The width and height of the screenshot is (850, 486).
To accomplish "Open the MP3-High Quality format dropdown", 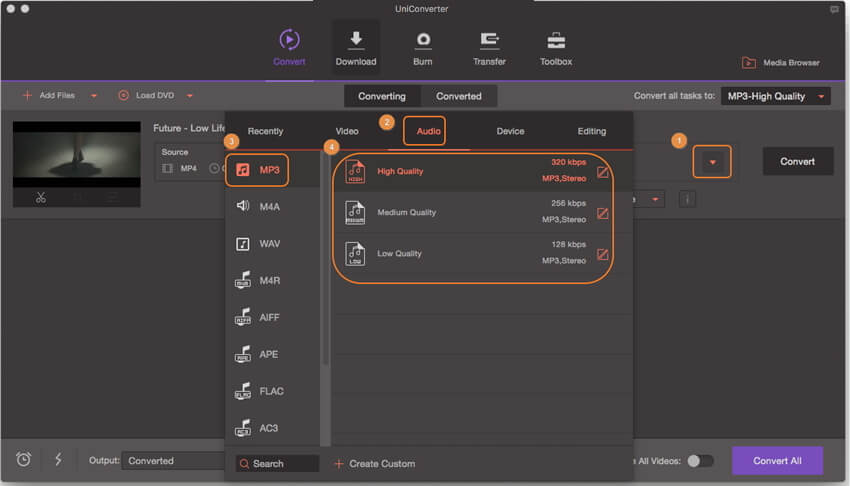I will (x=775, y=96).
